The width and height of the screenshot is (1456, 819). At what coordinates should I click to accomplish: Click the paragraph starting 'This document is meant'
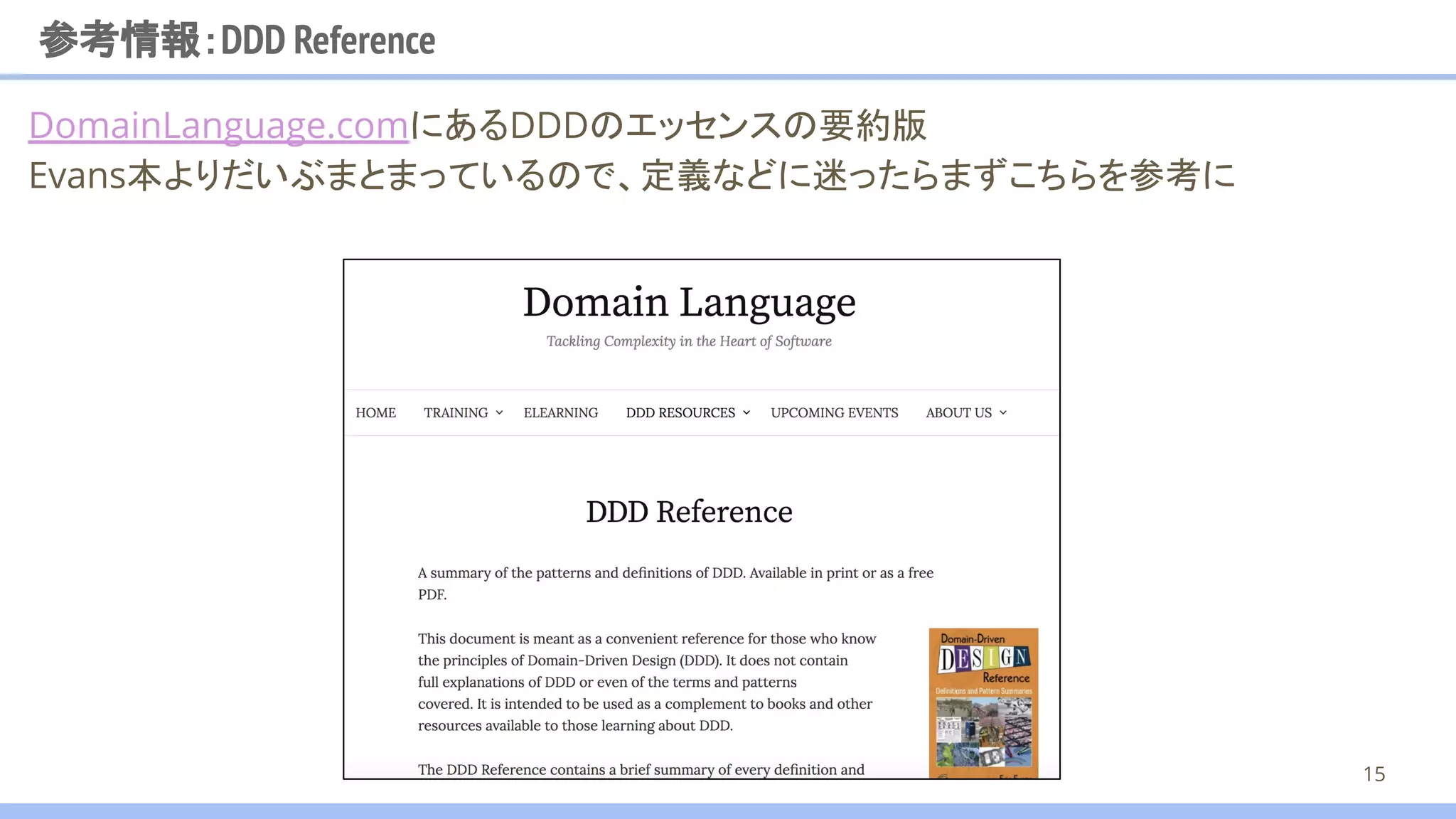point(646,682)
